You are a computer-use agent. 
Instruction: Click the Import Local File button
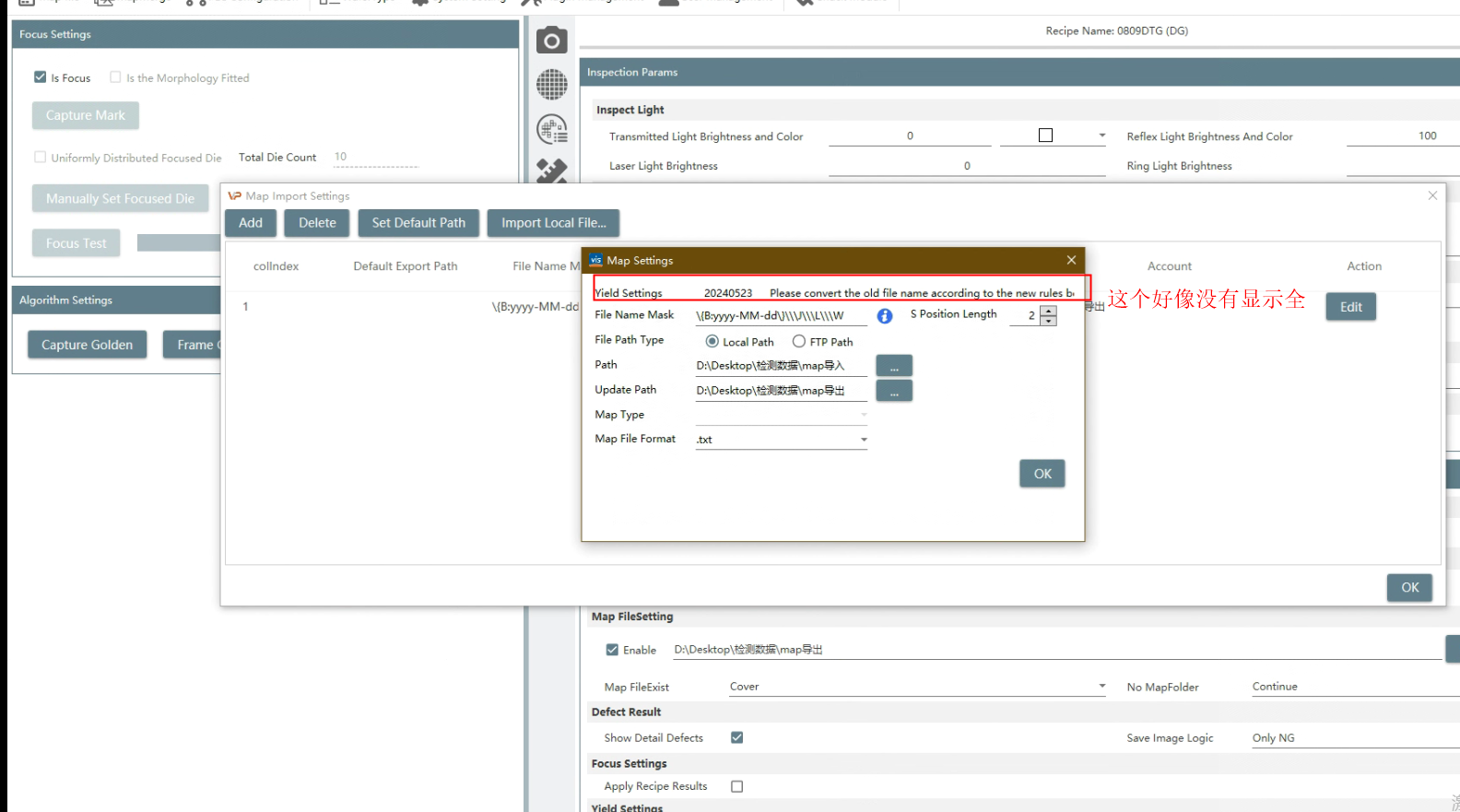553,223
